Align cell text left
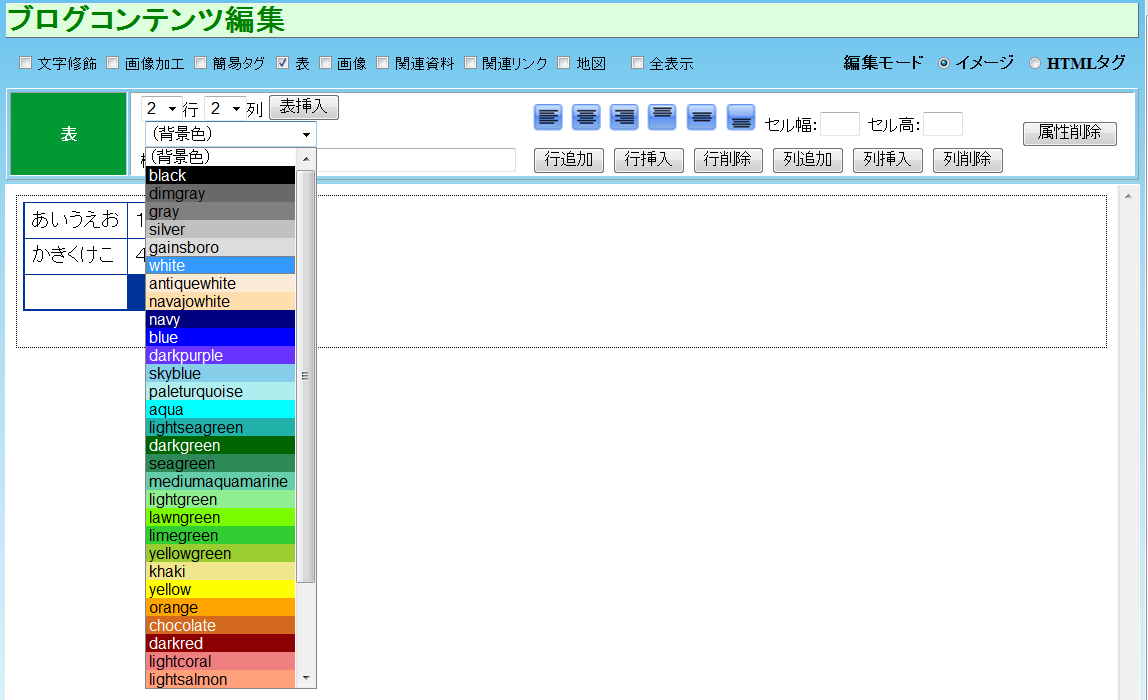Image resolution: width=1148 pixels, height=700 pixels. (548, 117)
